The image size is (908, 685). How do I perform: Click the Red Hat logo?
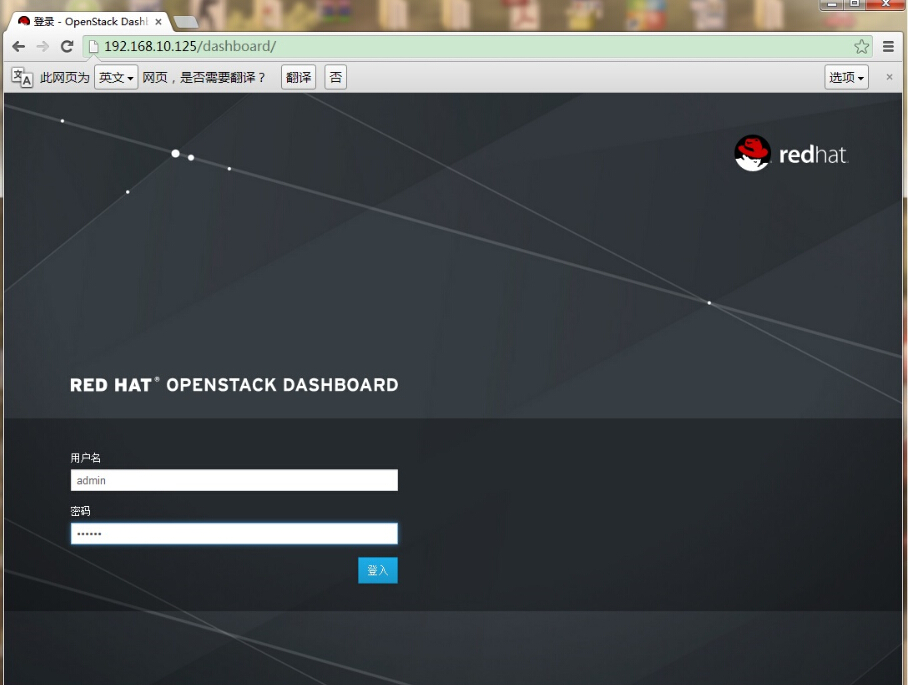(792, 153)
